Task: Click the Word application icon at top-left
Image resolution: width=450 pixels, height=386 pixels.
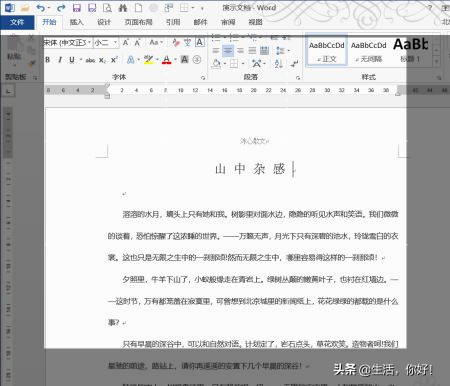Action: 9,8
